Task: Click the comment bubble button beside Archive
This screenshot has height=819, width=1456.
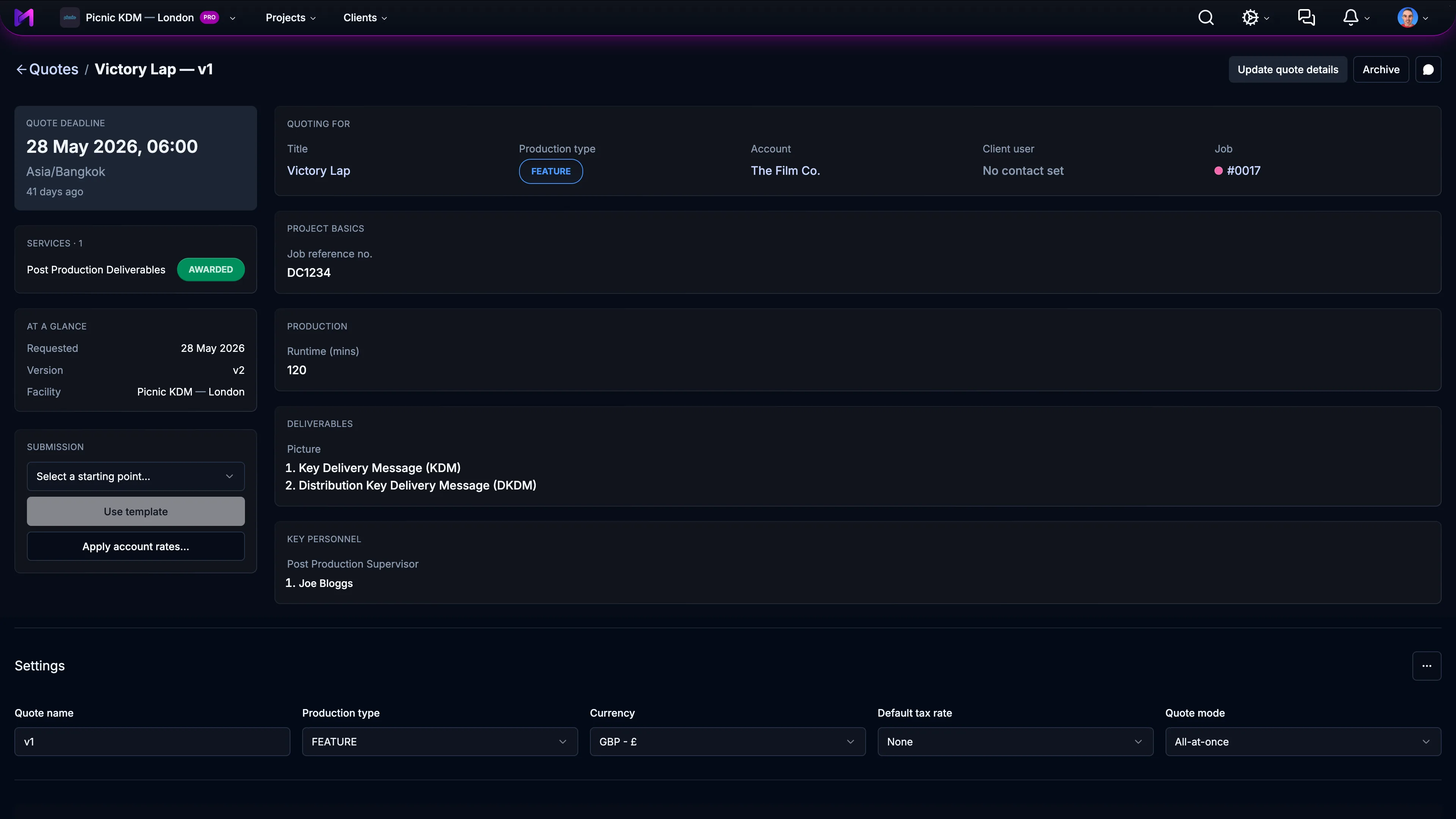Action: pyautogui.click(x=1428, y=69)
